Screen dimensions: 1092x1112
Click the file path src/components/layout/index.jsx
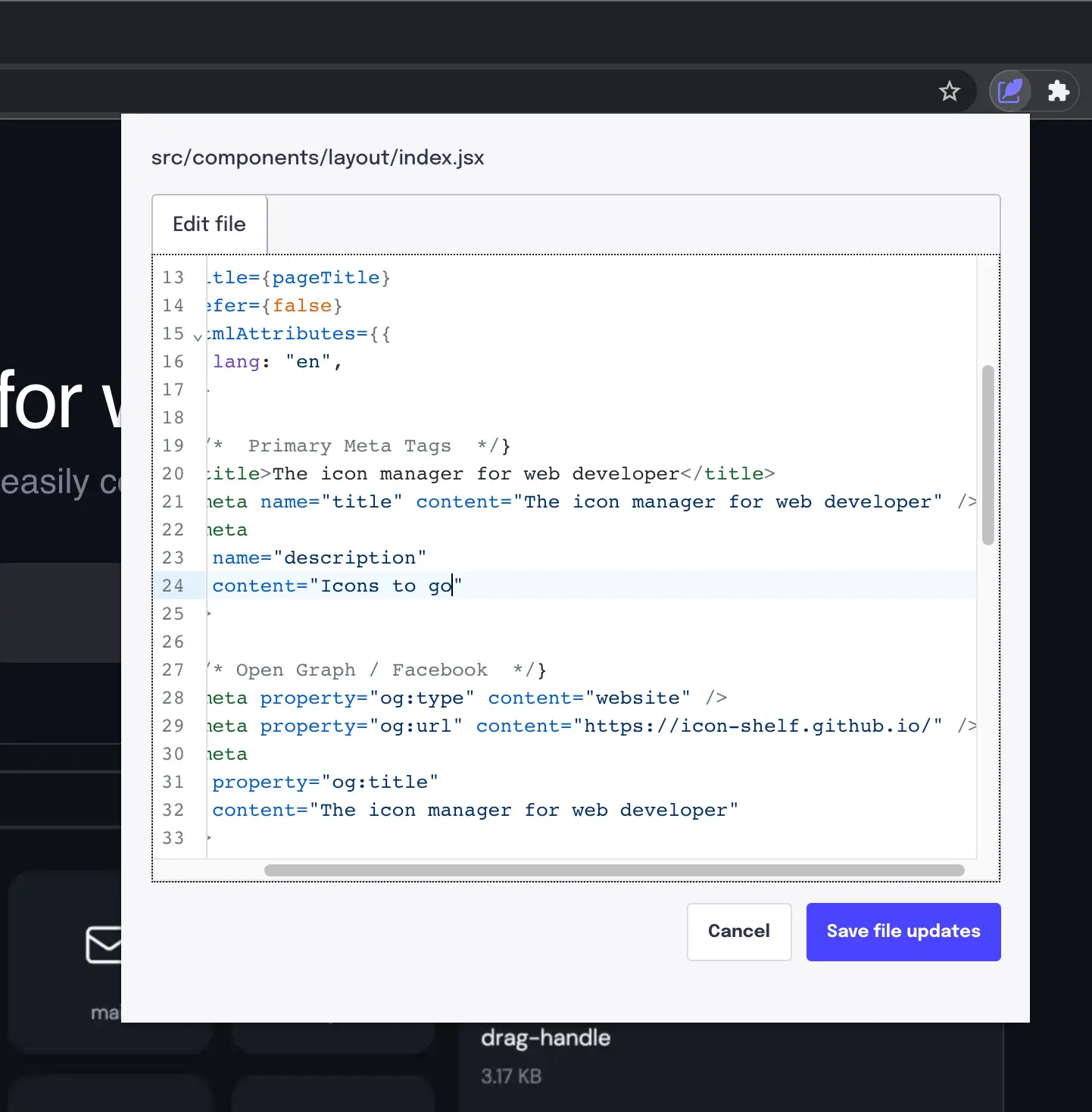tap(317, 158)
